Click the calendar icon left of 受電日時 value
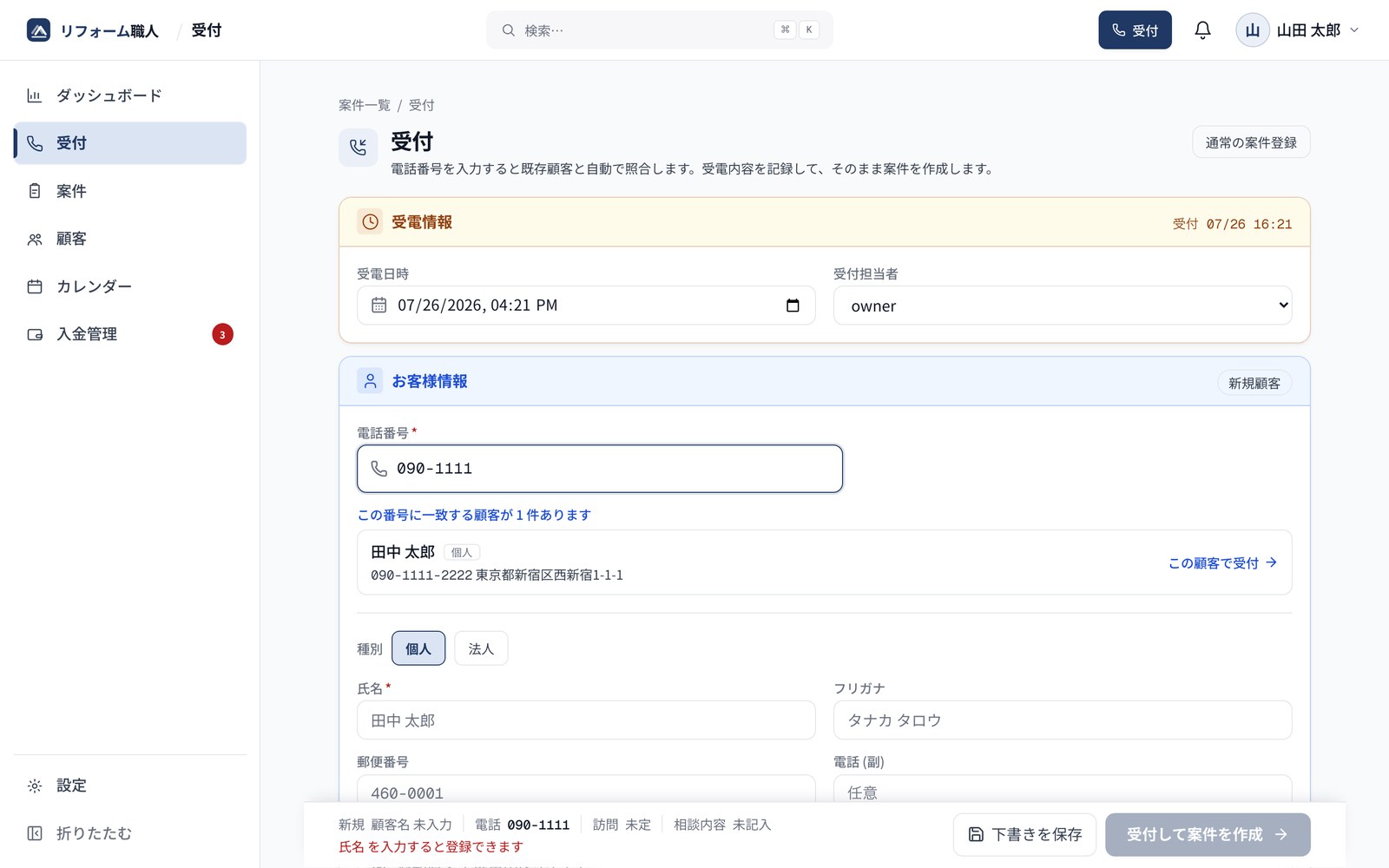Viewport: 1389px width, 868px height. (379, 306)
